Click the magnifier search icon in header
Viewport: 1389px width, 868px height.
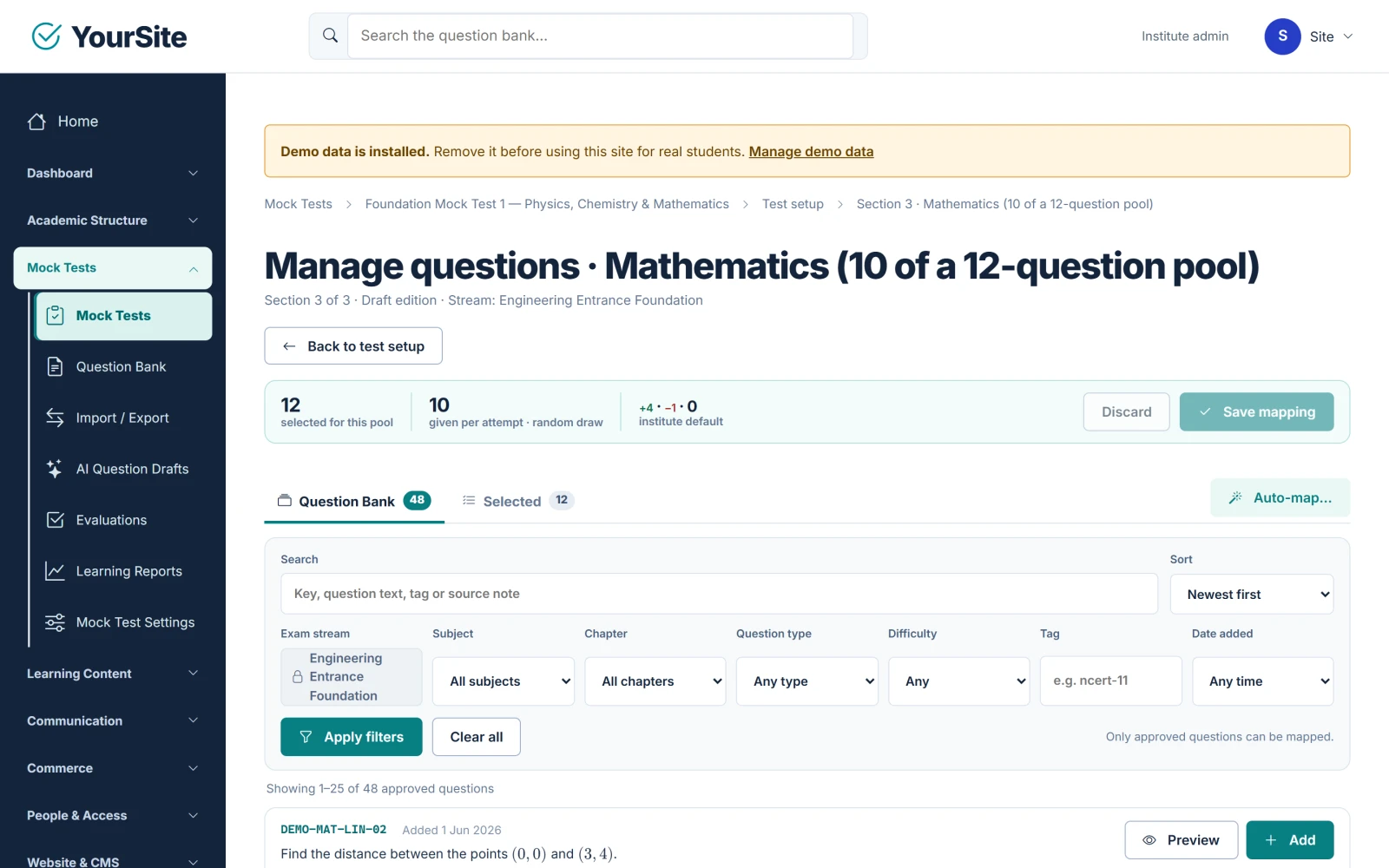point(330,36)
